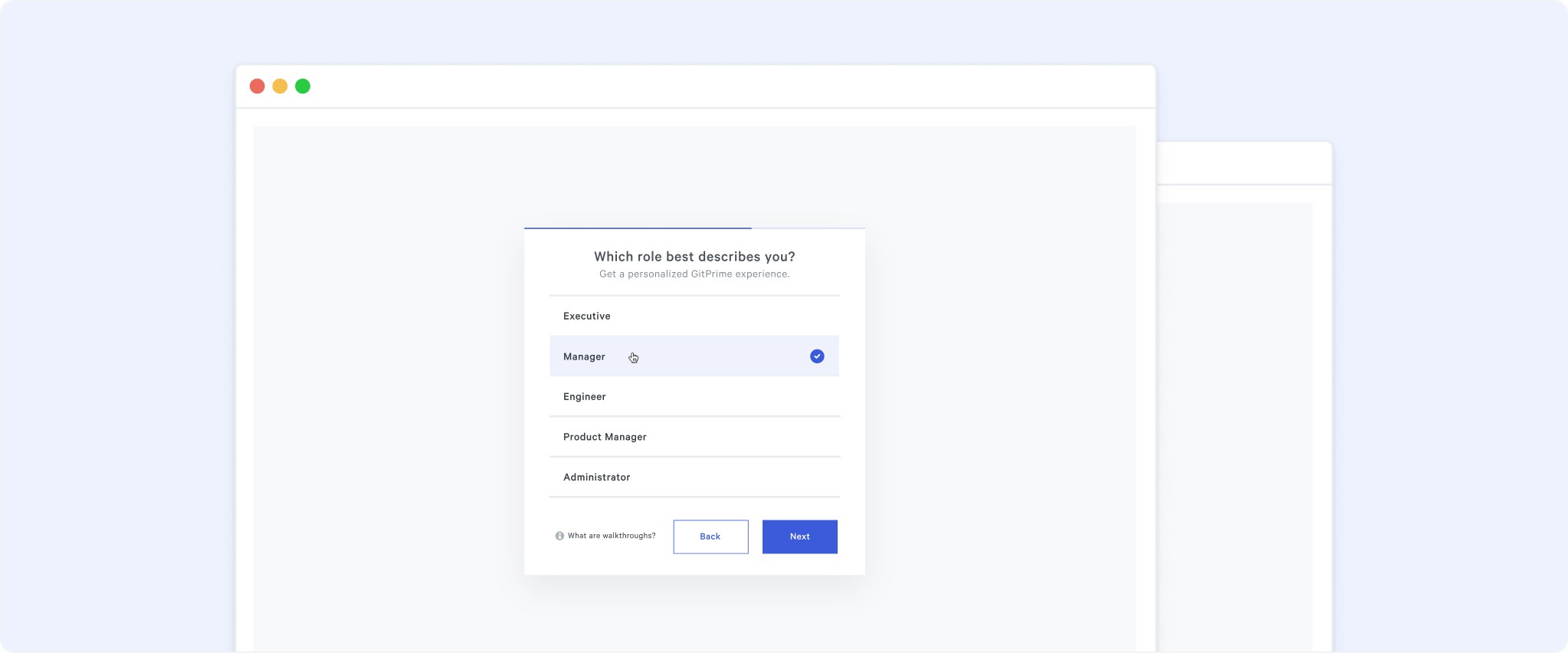Select the Executive role option

click(x=694, y=316)
